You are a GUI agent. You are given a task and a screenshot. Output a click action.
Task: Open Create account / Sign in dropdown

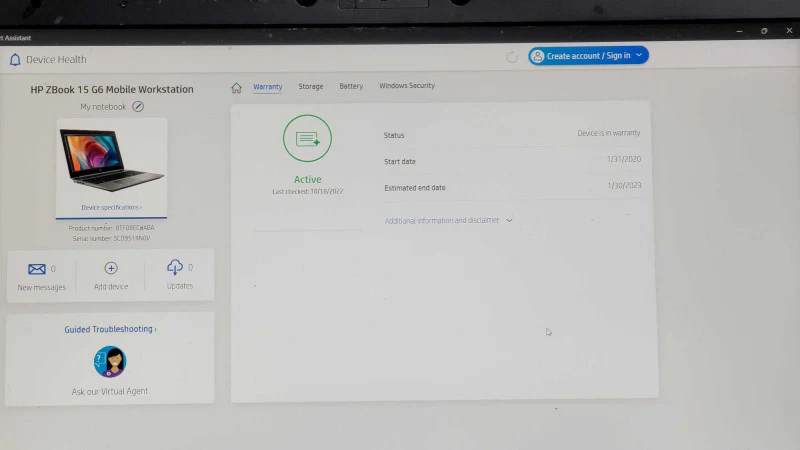[x=588, y=56]
